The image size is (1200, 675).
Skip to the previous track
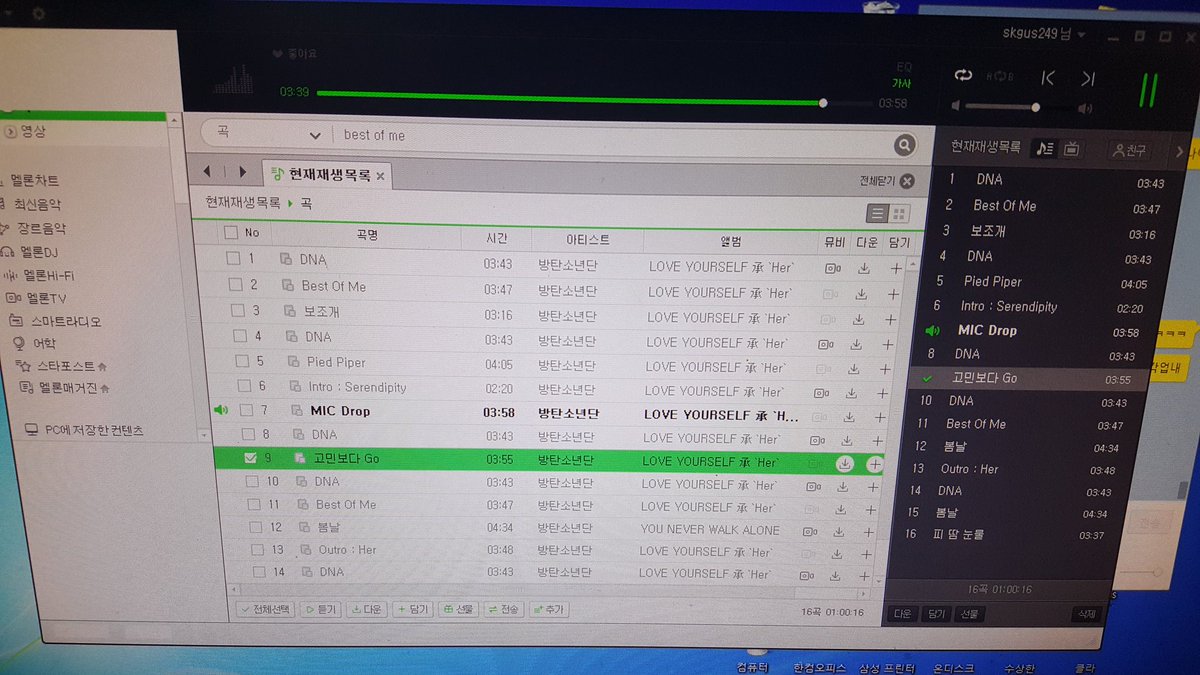[1048, 78]
